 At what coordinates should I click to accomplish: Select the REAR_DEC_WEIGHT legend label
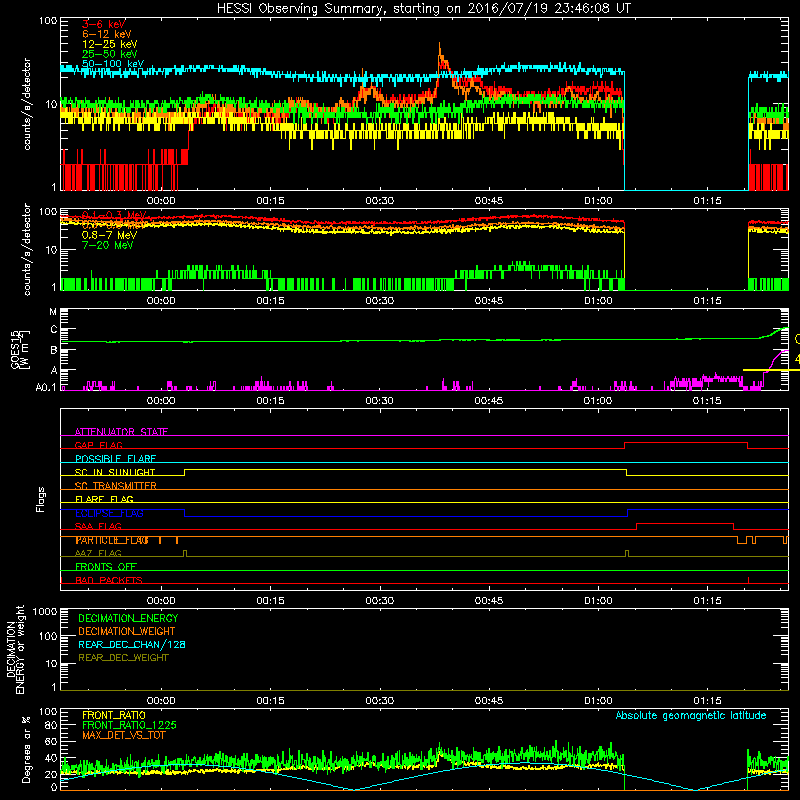[x=123, y=658]
